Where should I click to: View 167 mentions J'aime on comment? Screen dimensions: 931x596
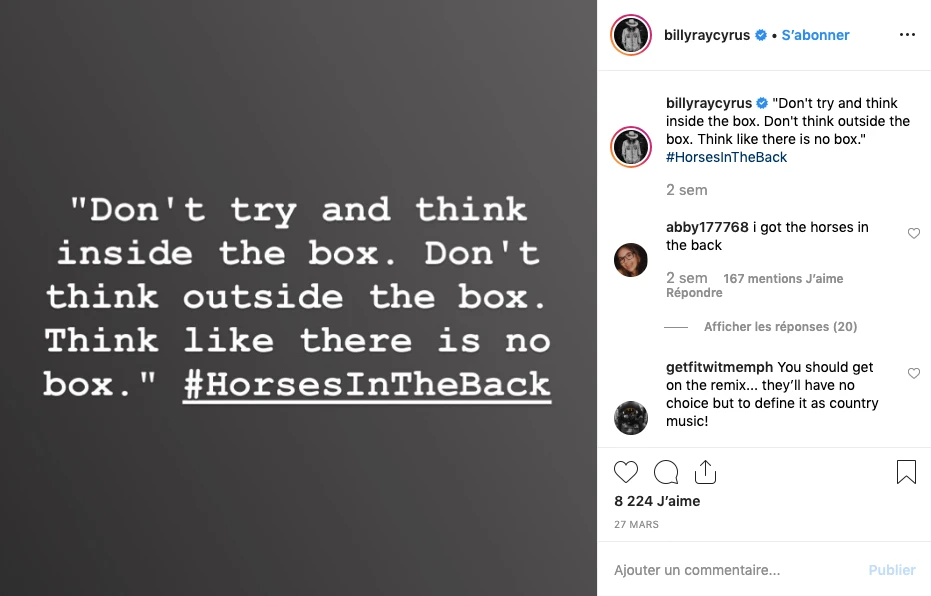coord(783,279)
